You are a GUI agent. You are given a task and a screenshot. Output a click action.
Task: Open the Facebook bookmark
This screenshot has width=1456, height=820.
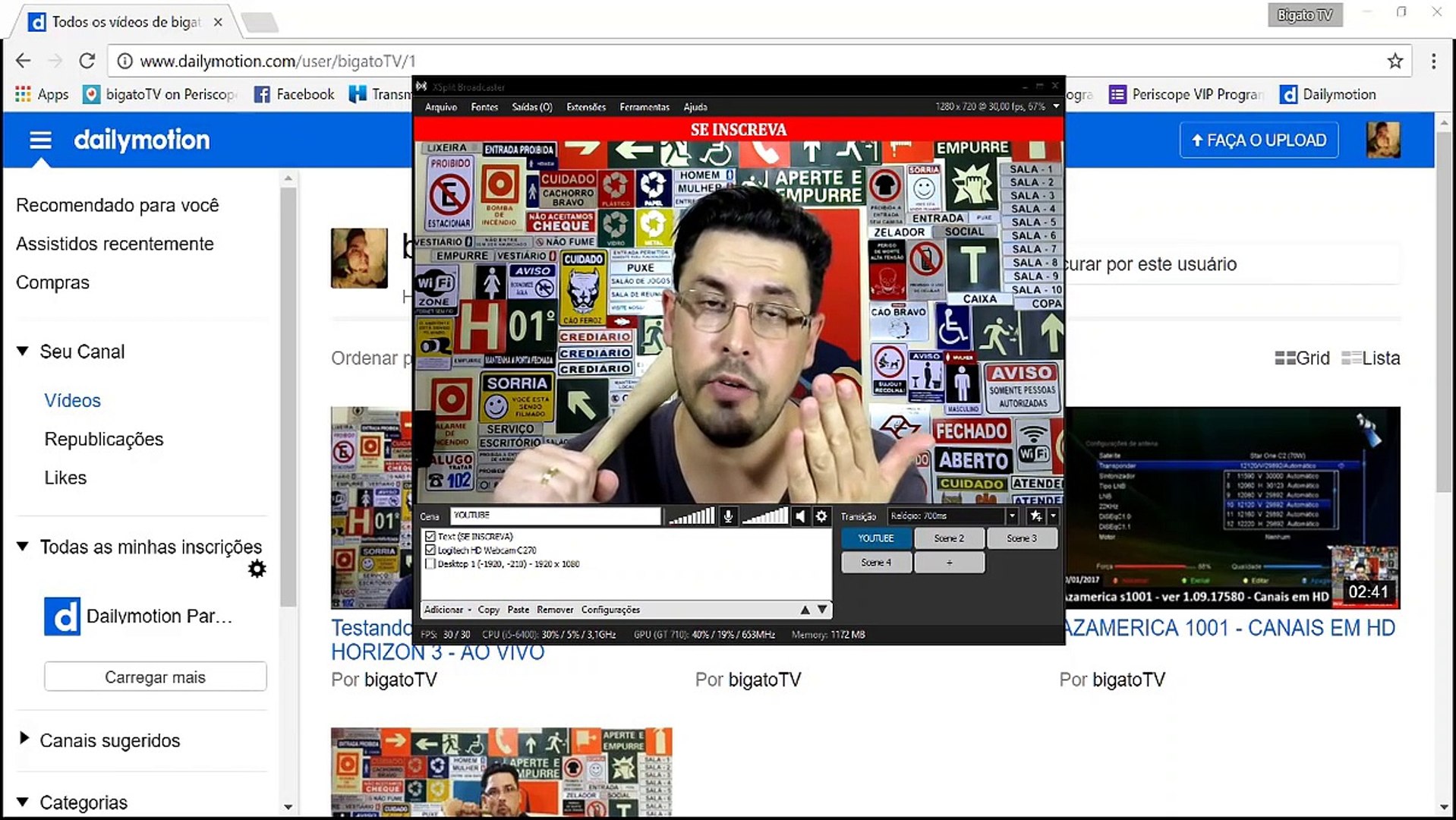pyautogui.click(x=294, y=94)
